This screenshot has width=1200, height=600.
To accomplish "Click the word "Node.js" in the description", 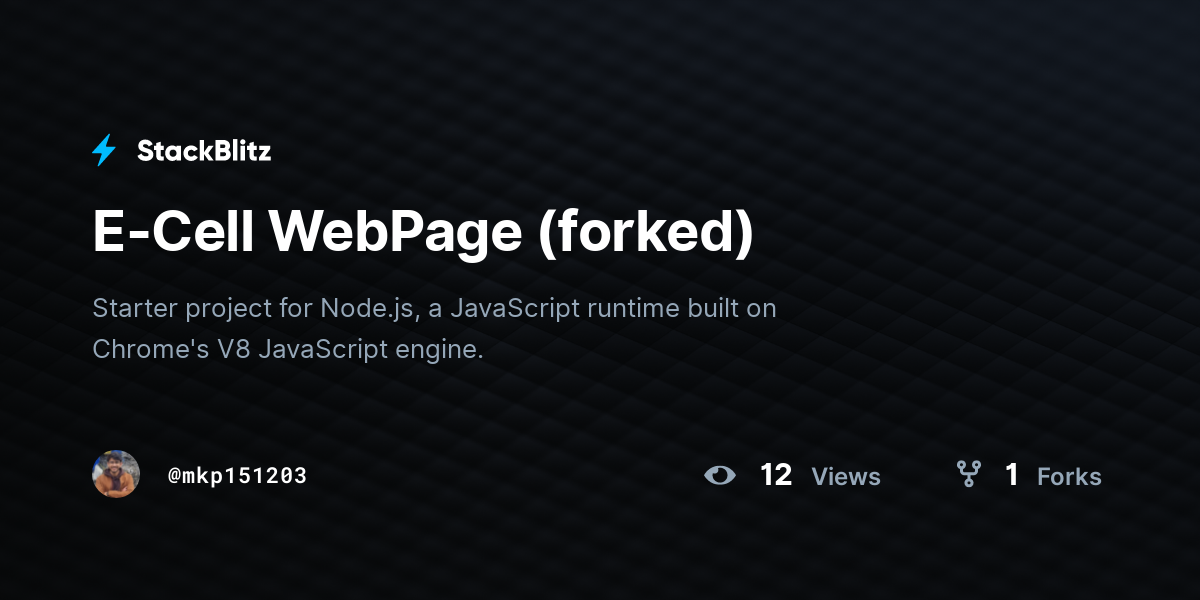I will pos(366,308).
